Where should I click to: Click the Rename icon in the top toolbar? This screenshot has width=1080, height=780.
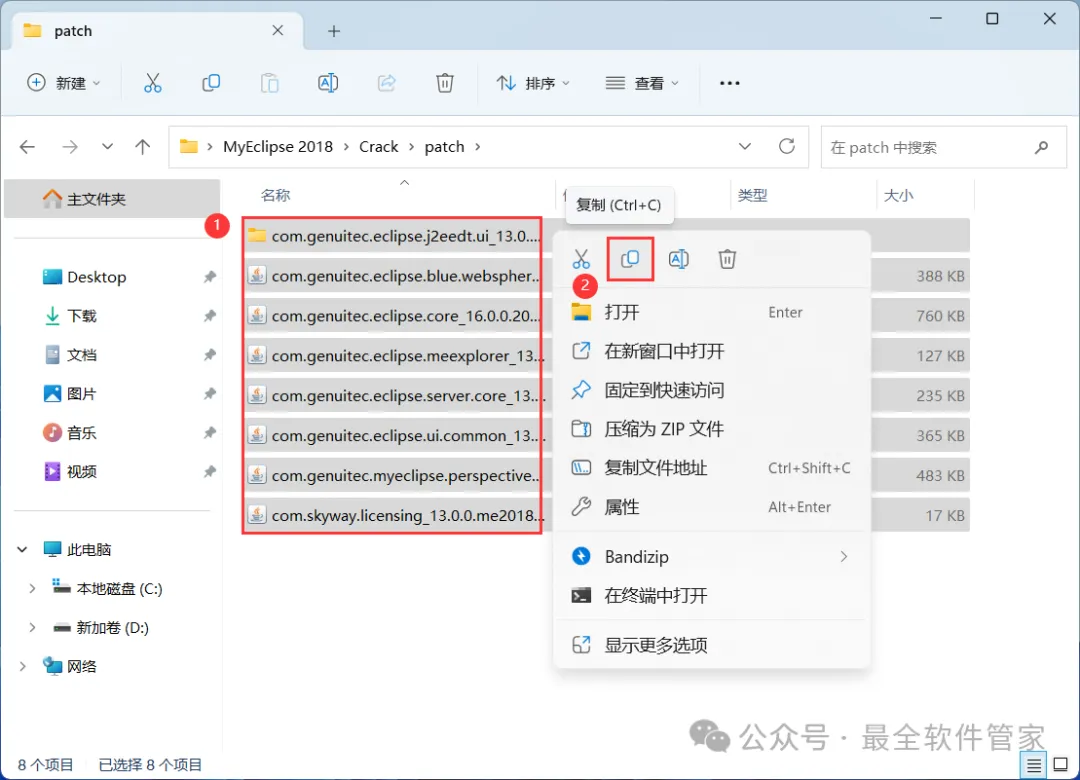pos(328,83)
